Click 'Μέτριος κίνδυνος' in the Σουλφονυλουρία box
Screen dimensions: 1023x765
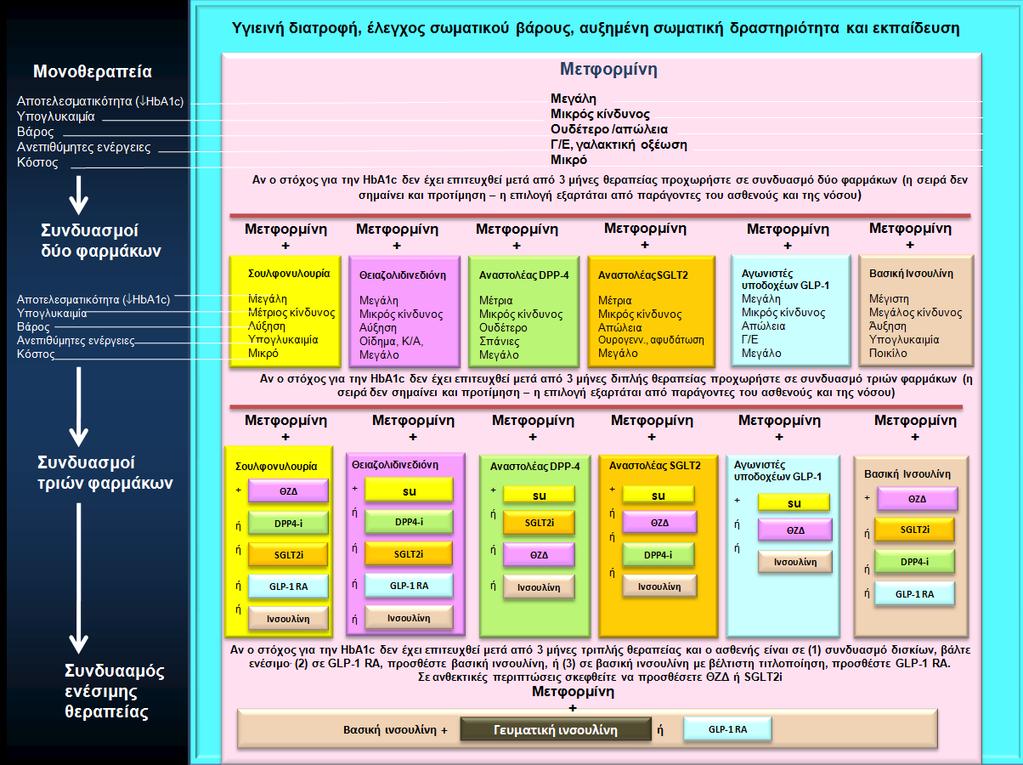291,312
